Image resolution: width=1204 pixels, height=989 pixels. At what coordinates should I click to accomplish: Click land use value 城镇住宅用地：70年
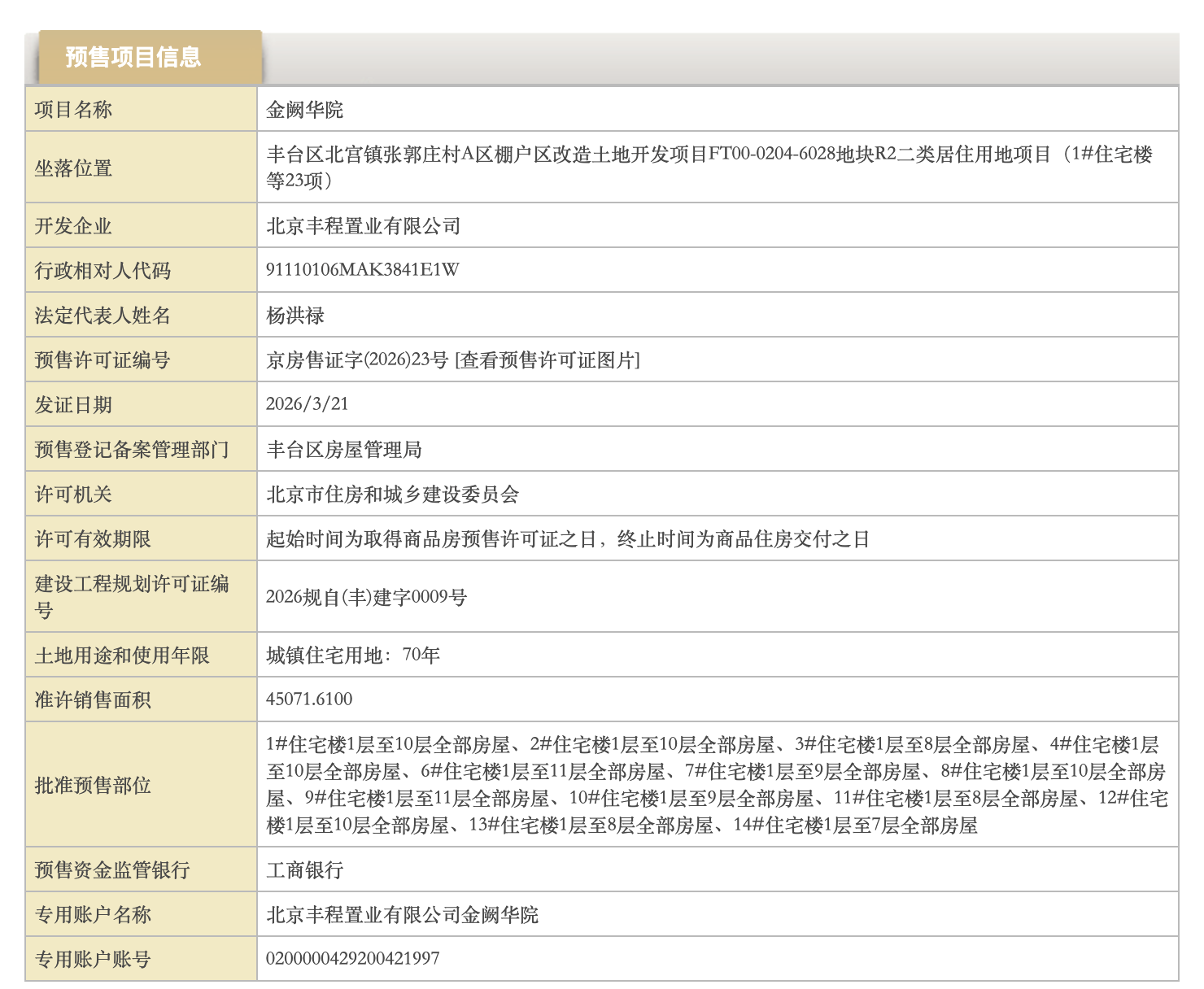pyautogui.click(x=352, y=655)
